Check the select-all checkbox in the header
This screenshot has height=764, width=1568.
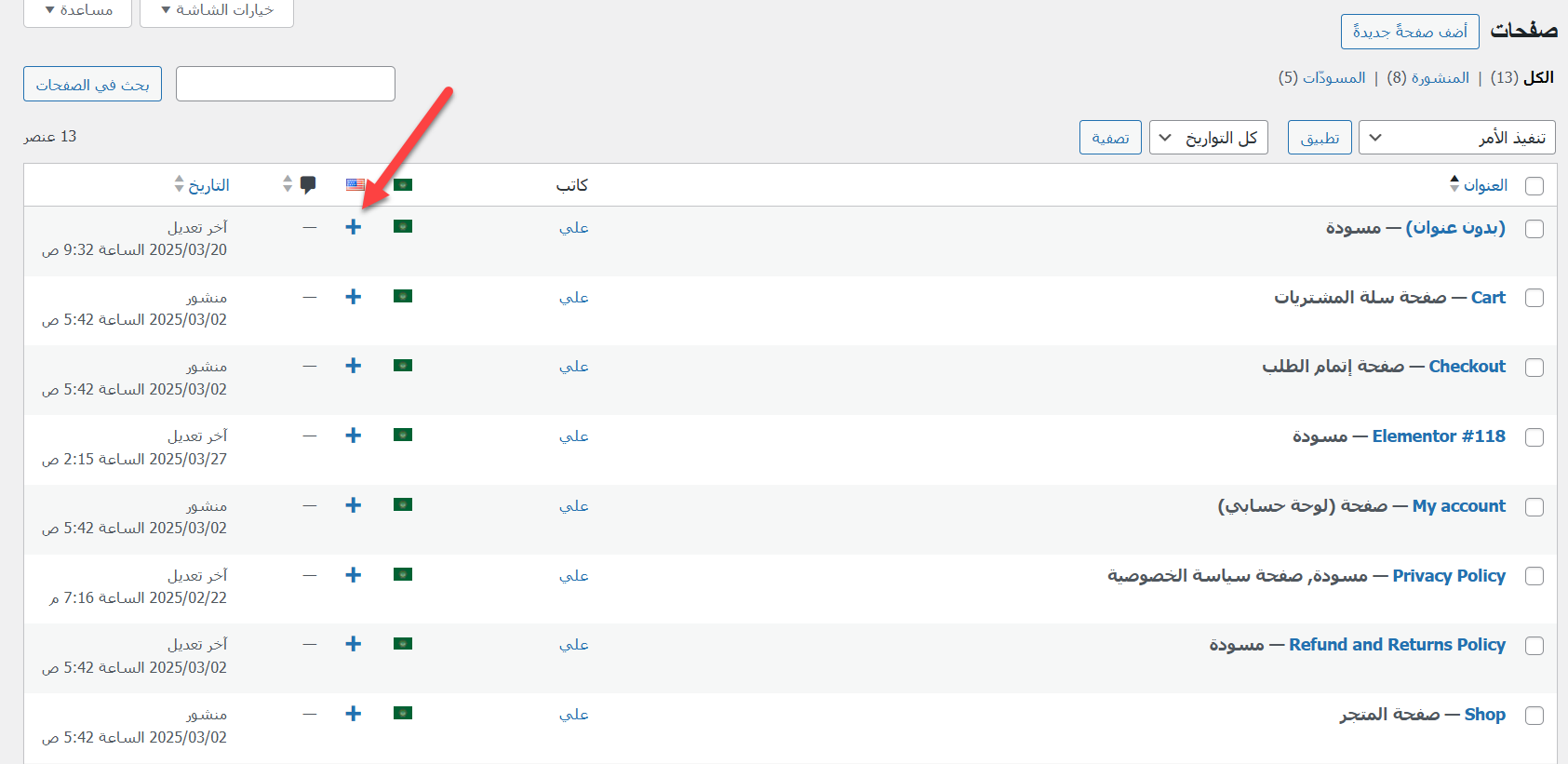tap(1534, 186)
